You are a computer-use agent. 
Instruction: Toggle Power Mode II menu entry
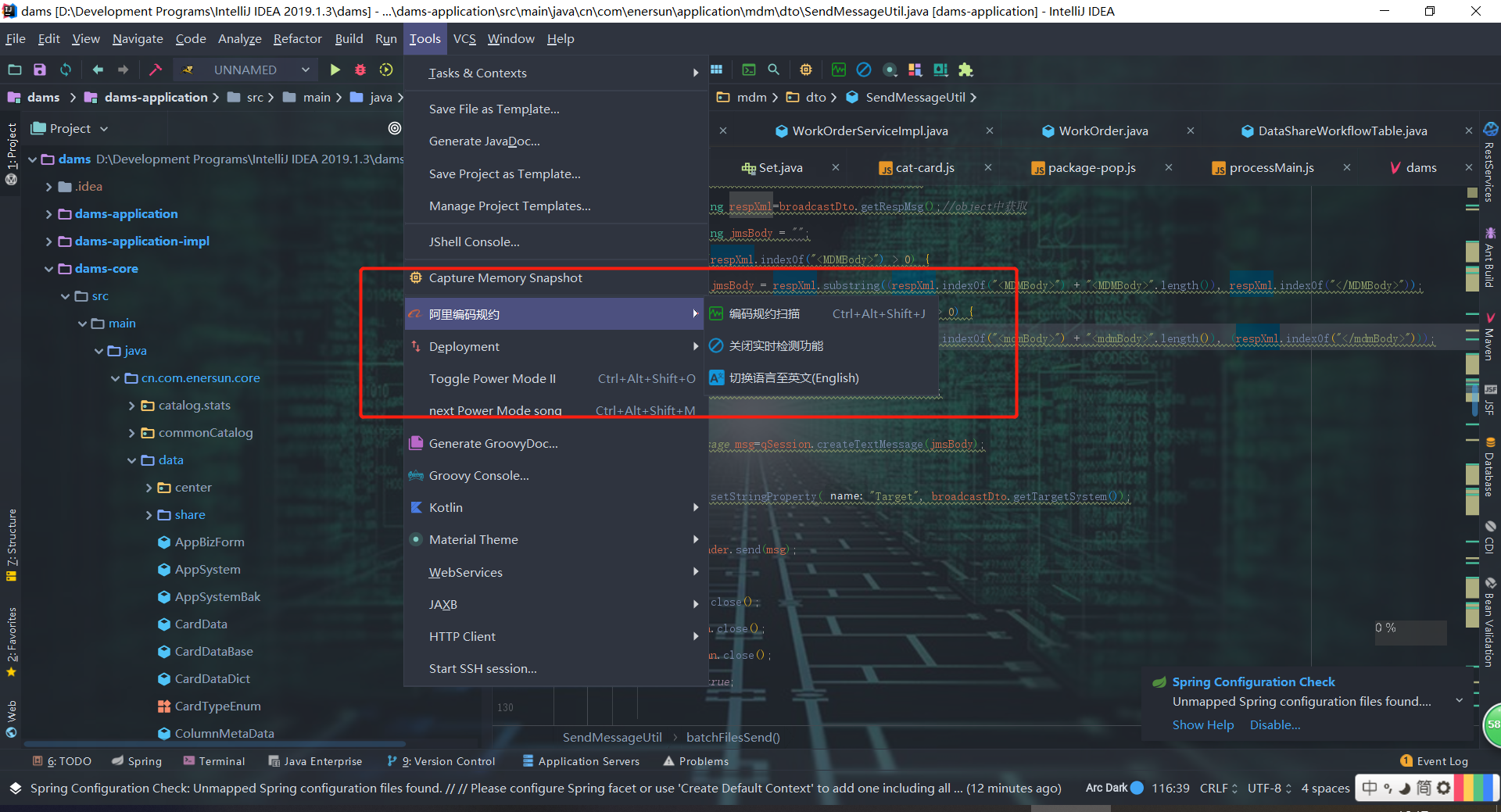(555, 378)
